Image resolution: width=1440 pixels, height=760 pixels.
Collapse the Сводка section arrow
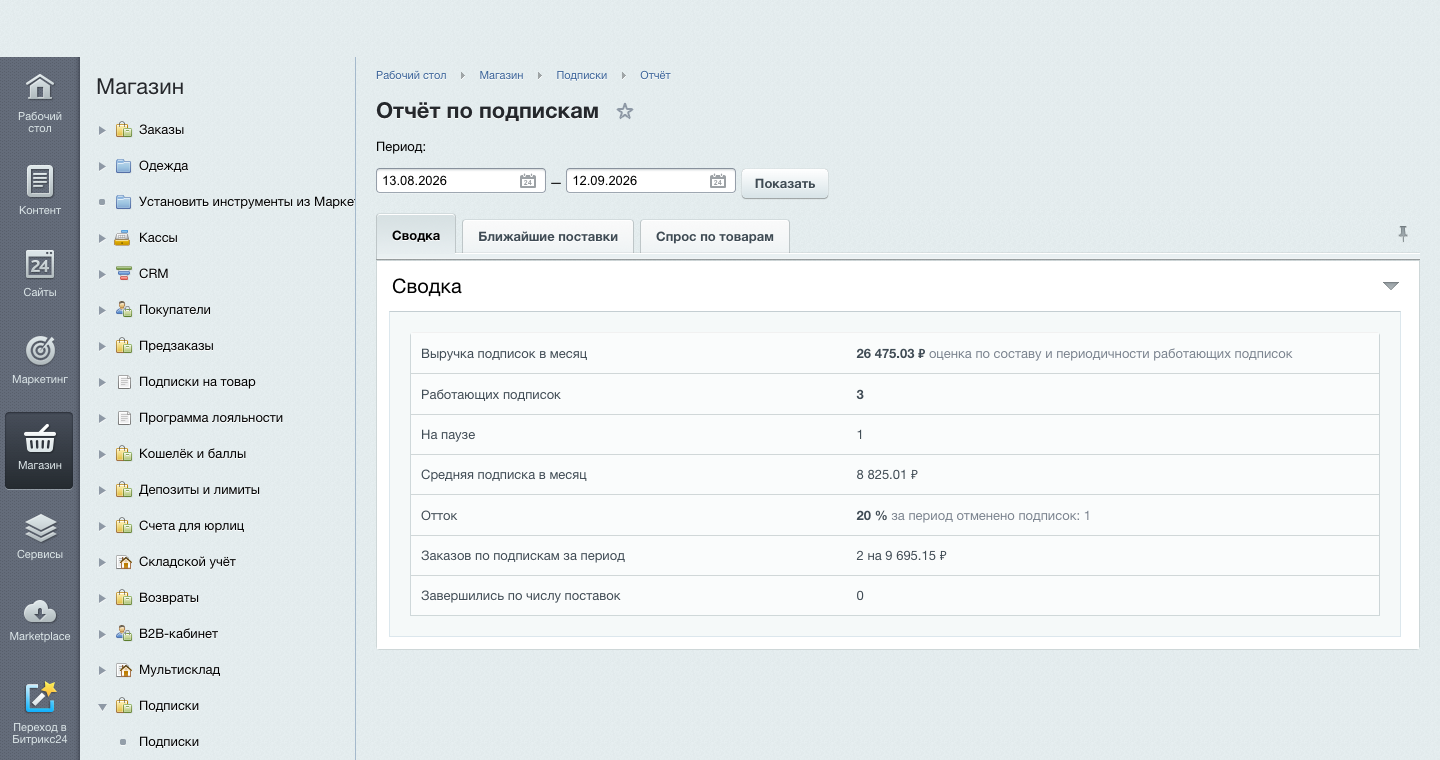[1390, 286]
